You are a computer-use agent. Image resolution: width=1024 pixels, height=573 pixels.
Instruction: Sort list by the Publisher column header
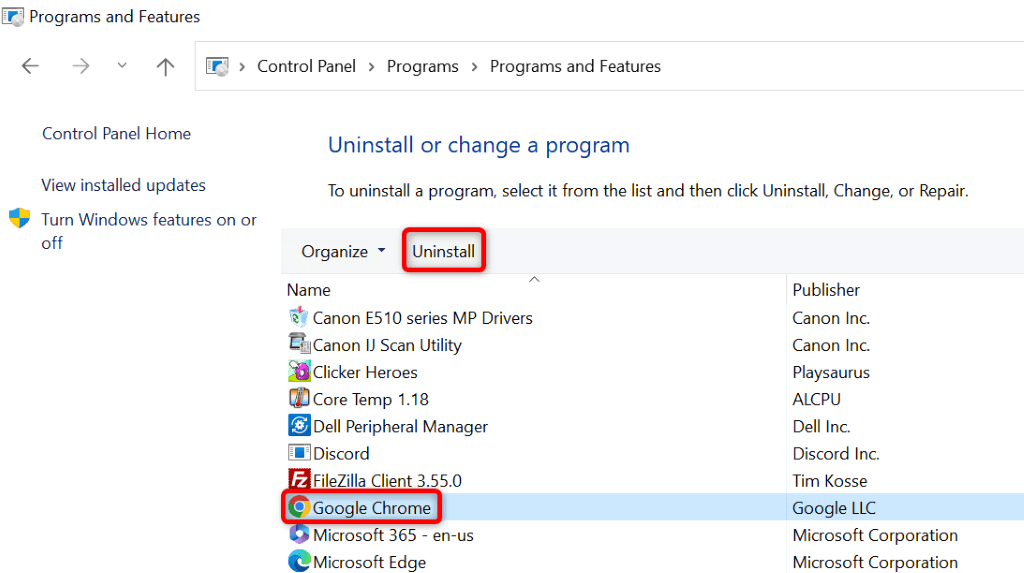click(x=826, y=290)
